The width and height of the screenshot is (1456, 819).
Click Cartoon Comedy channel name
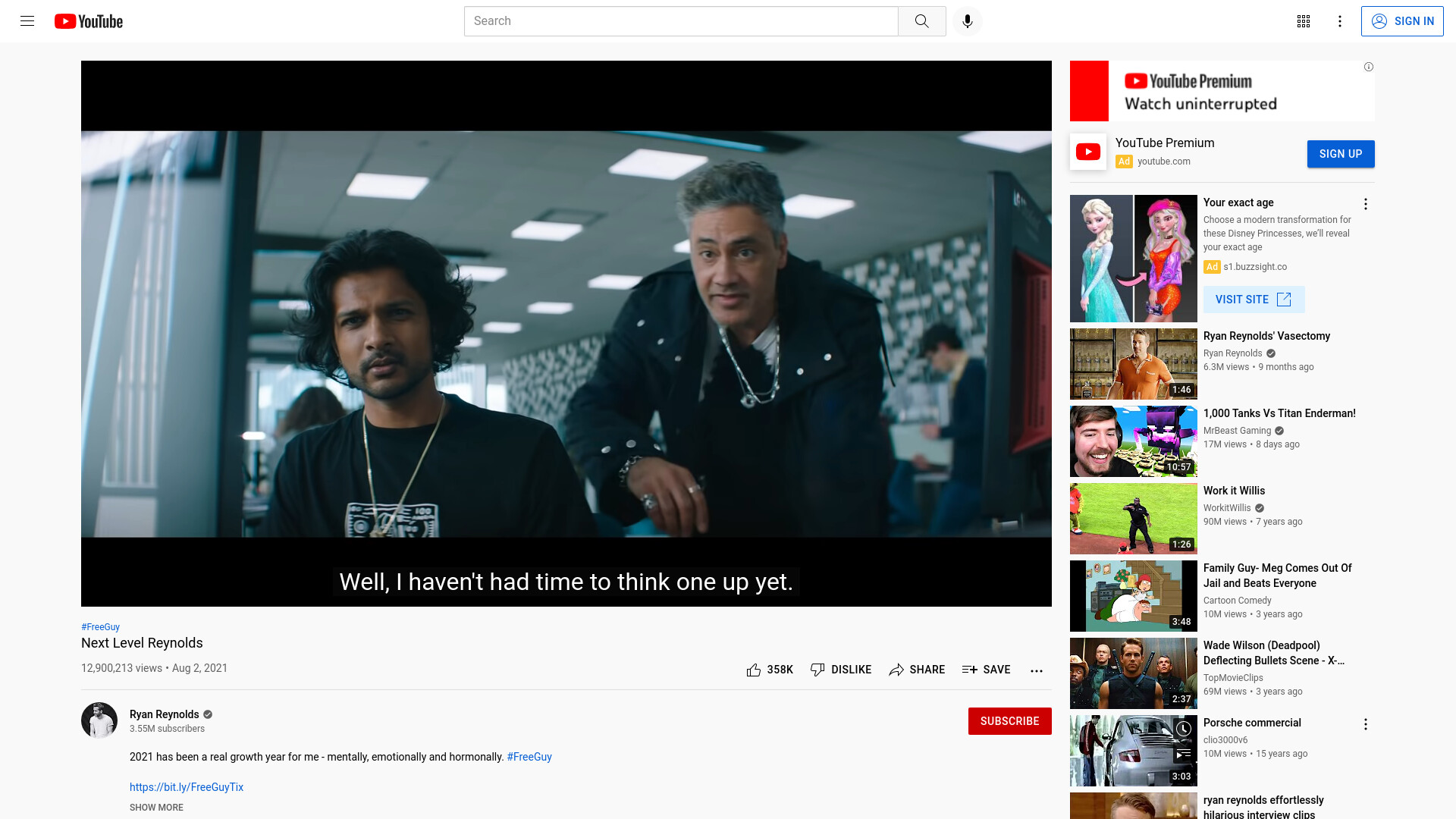[1237, 601]
